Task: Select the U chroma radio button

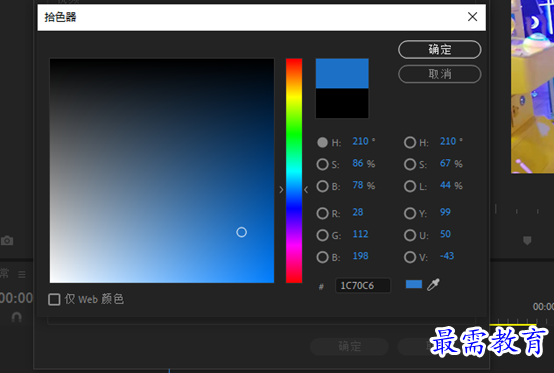Action: 410,235
